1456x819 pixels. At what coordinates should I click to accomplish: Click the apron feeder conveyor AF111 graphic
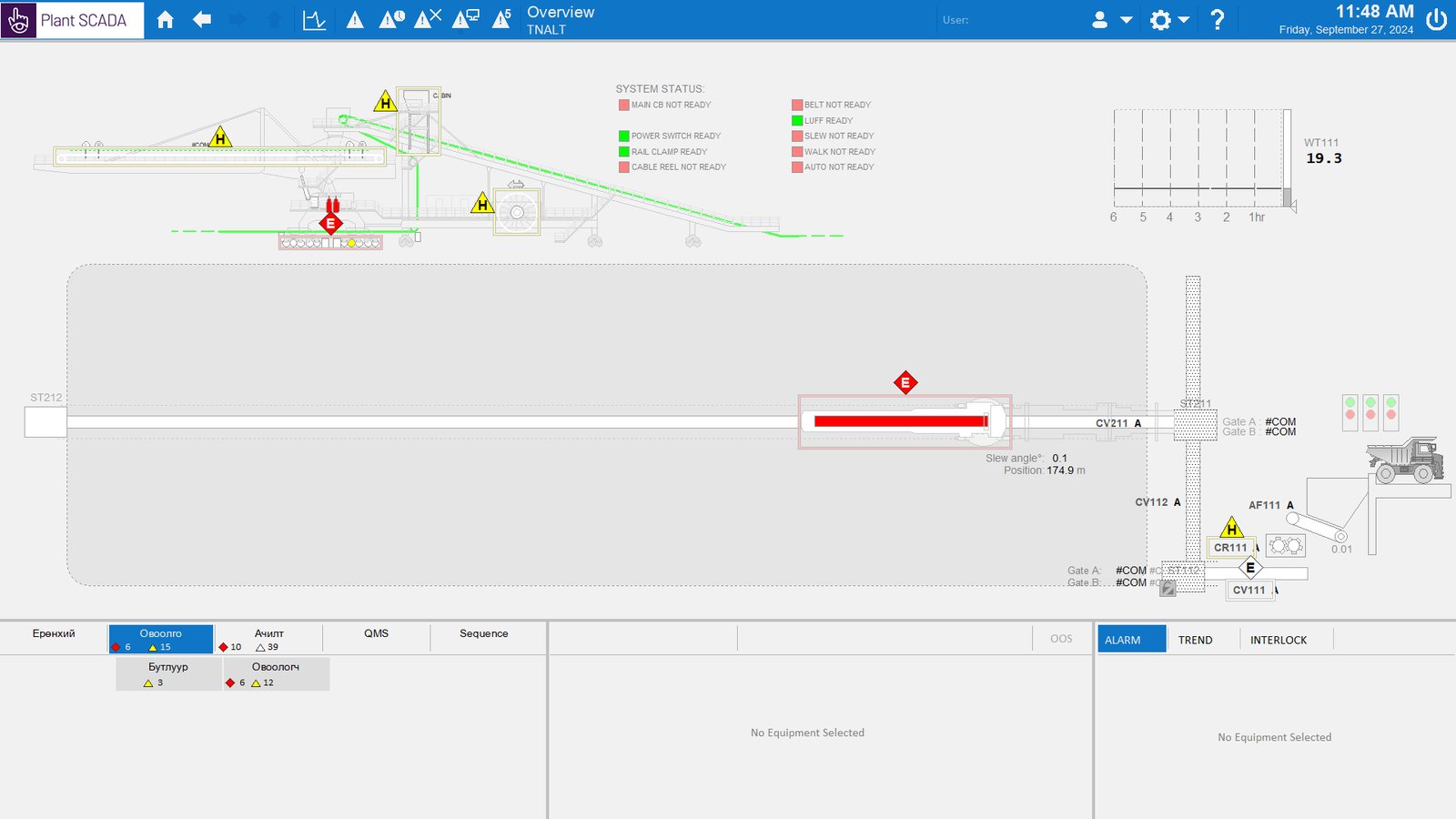tap(1317, 527)
